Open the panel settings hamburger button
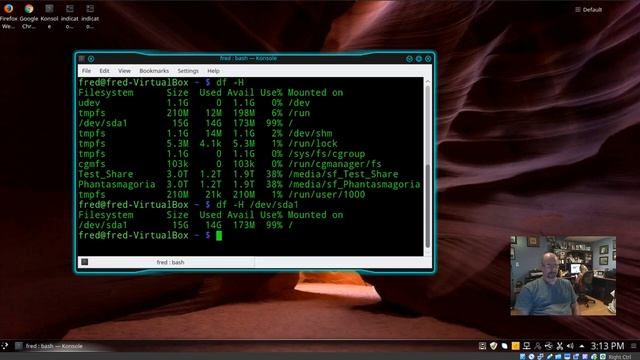 click(x=633, y=346)
